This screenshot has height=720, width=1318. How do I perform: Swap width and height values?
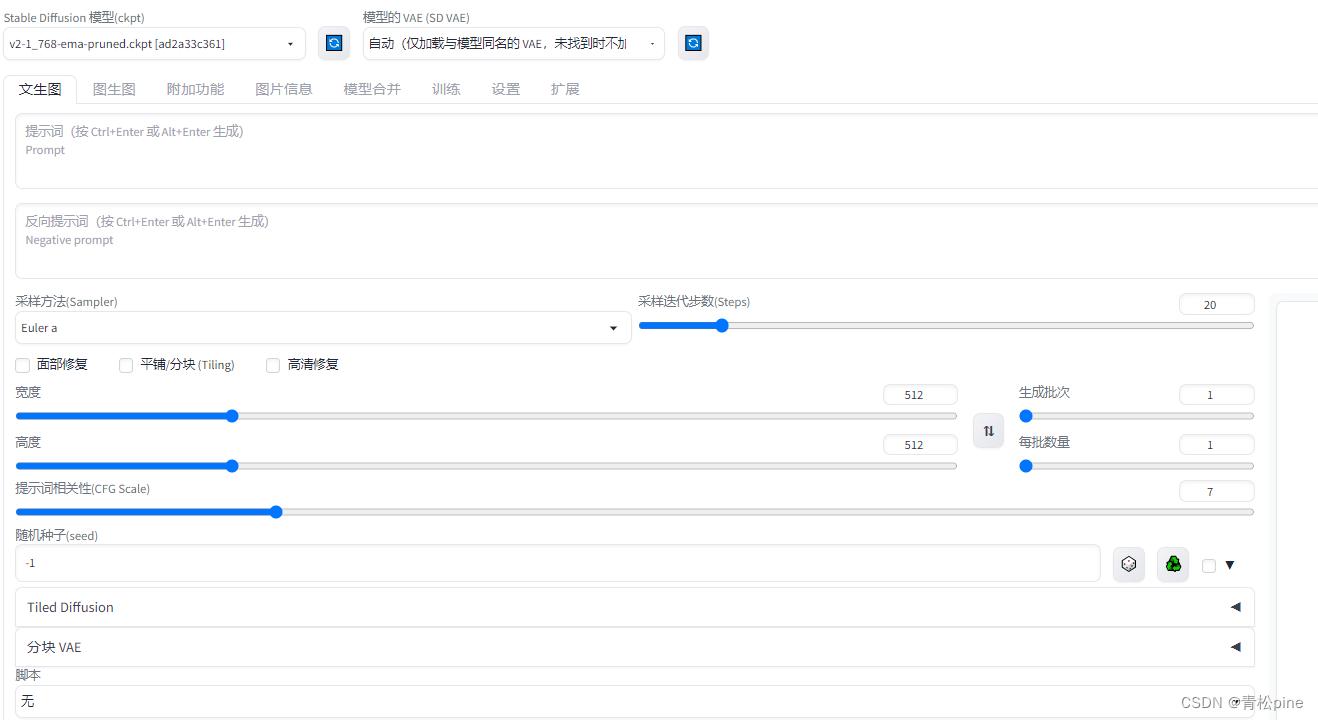pos(988,430)
